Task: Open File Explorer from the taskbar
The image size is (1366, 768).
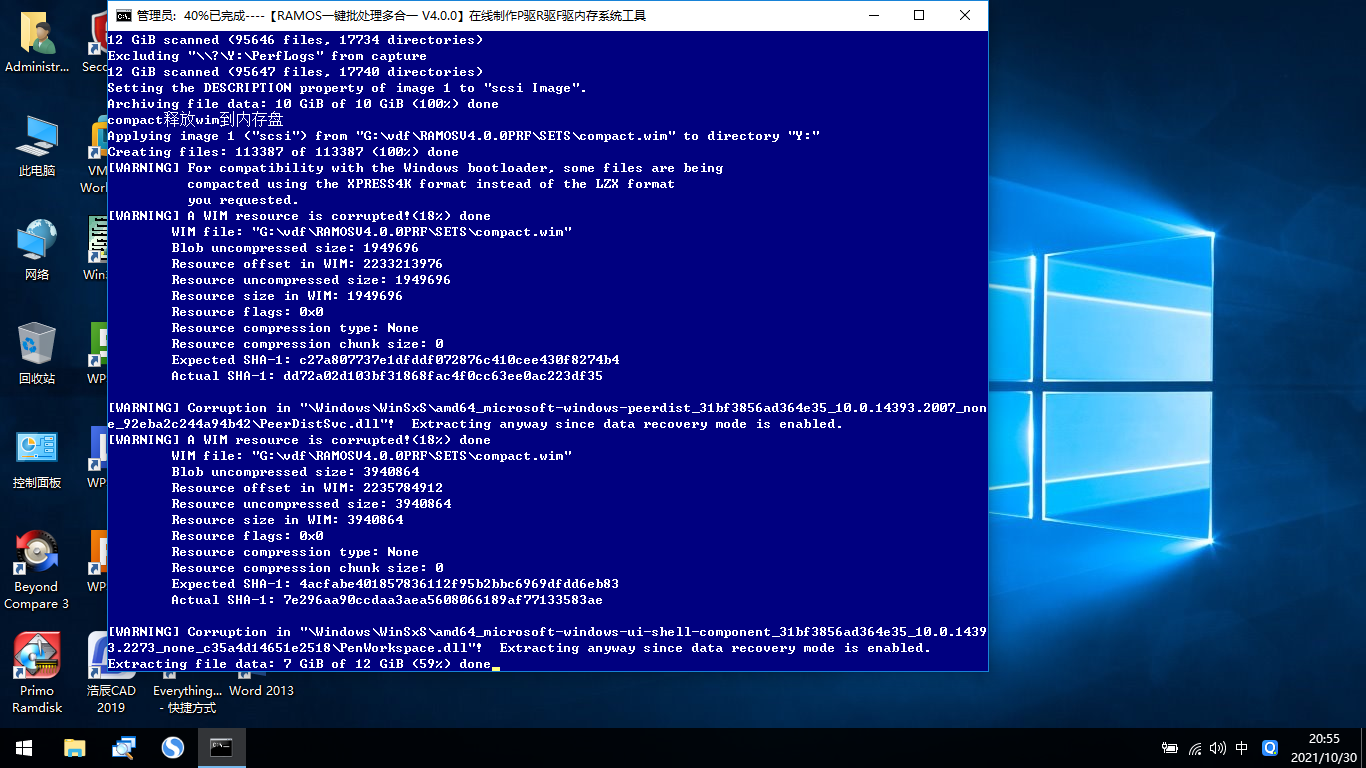Action: pos(74,747)
